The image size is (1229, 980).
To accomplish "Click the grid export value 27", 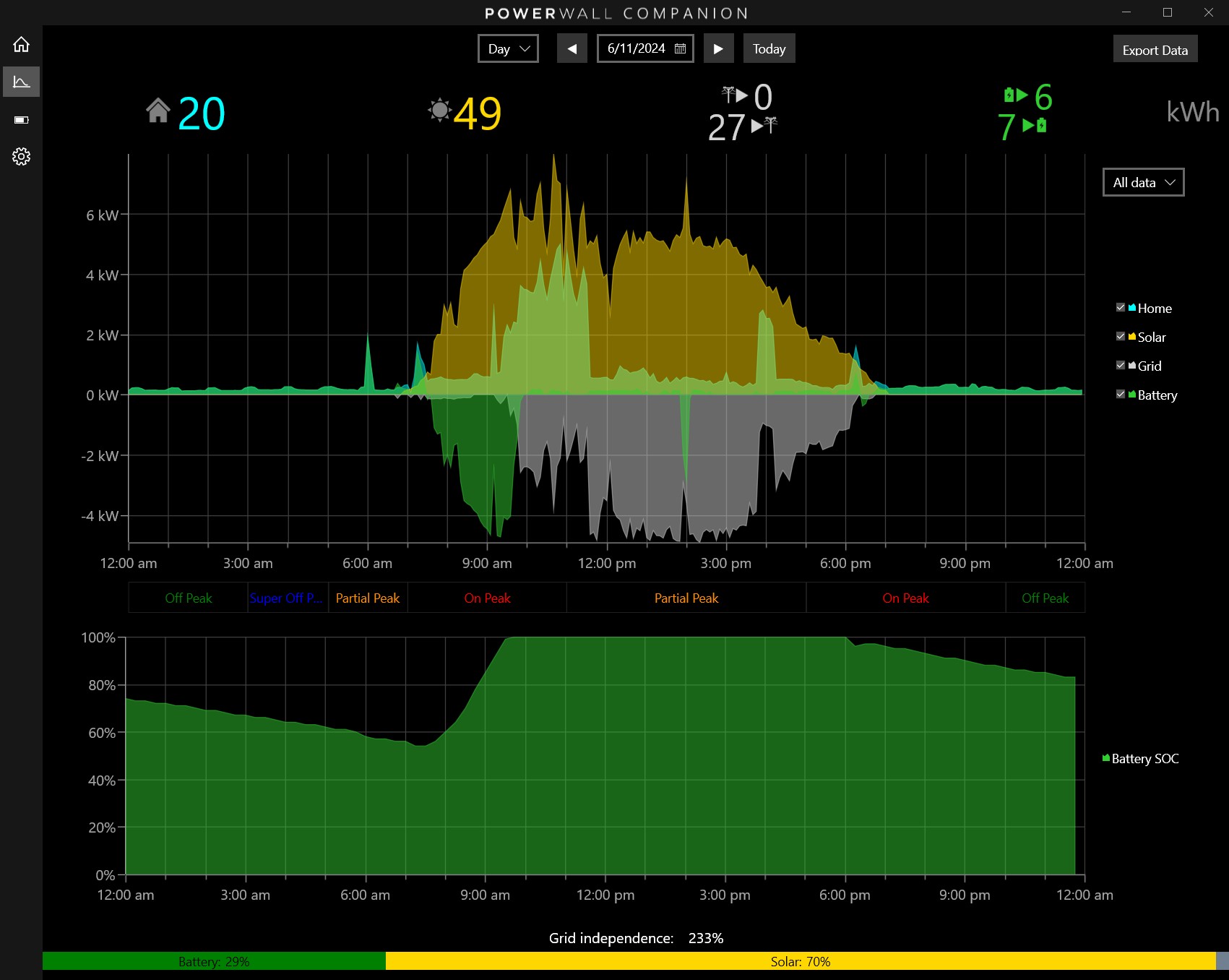I will point(726,128).
